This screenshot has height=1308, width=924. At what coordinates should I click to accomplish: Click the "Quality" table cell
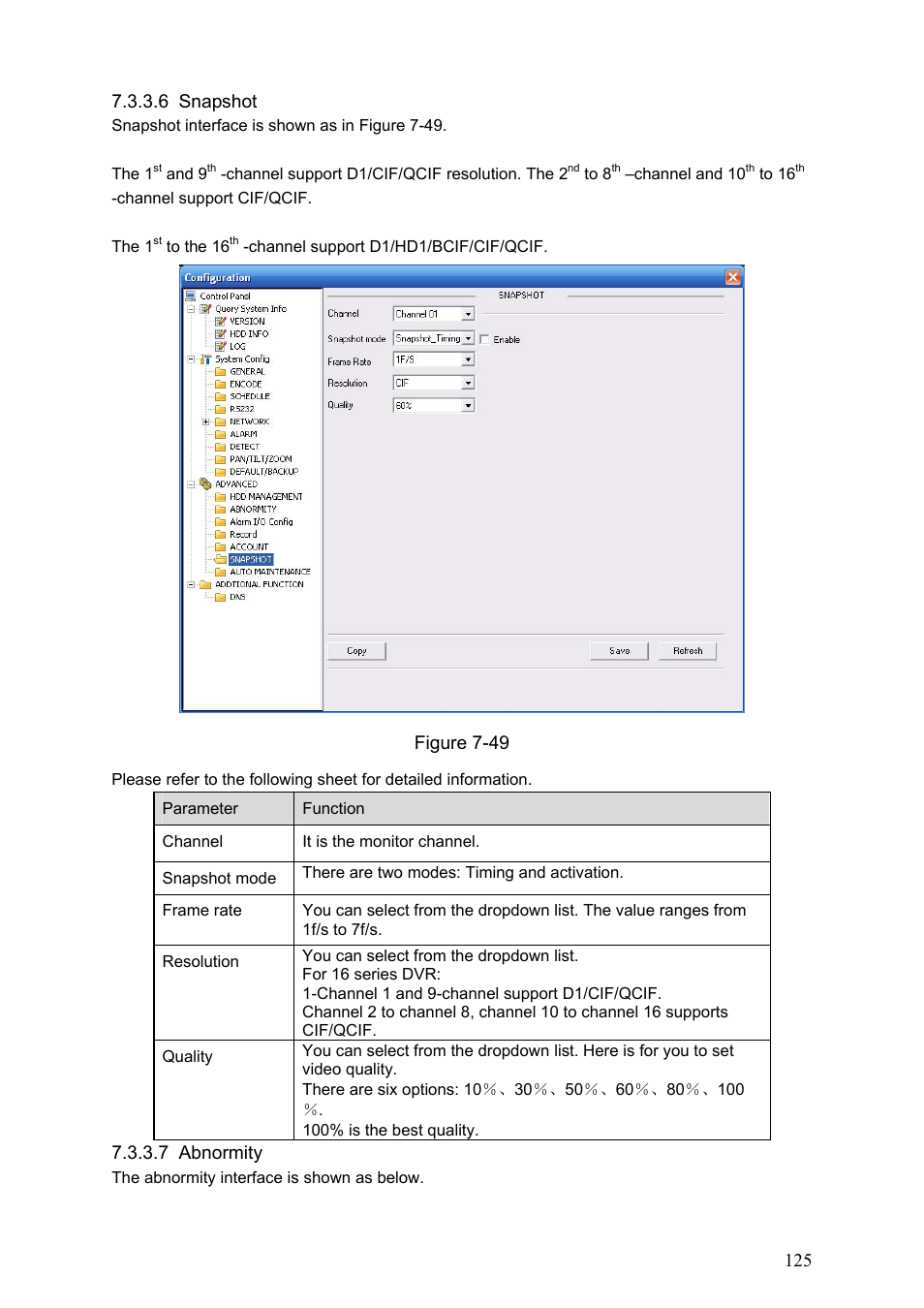224,1090
